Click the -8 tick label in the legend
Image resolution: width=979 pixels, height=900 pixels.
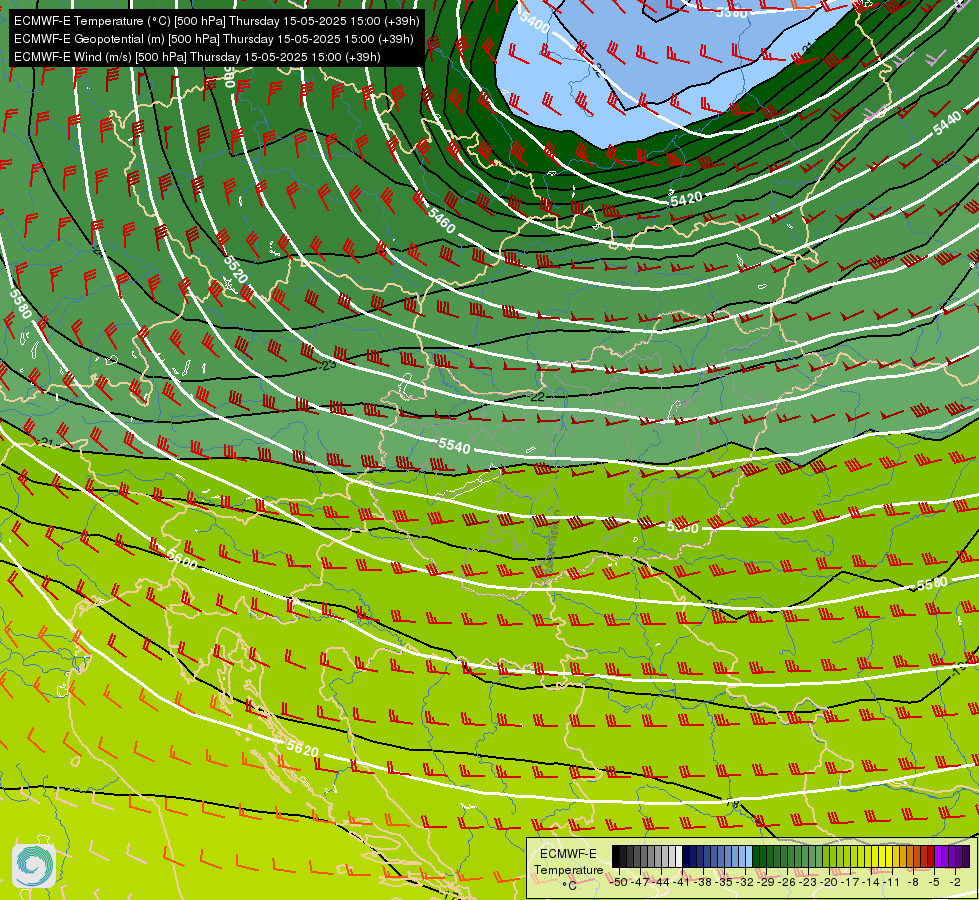pos(913,882)
